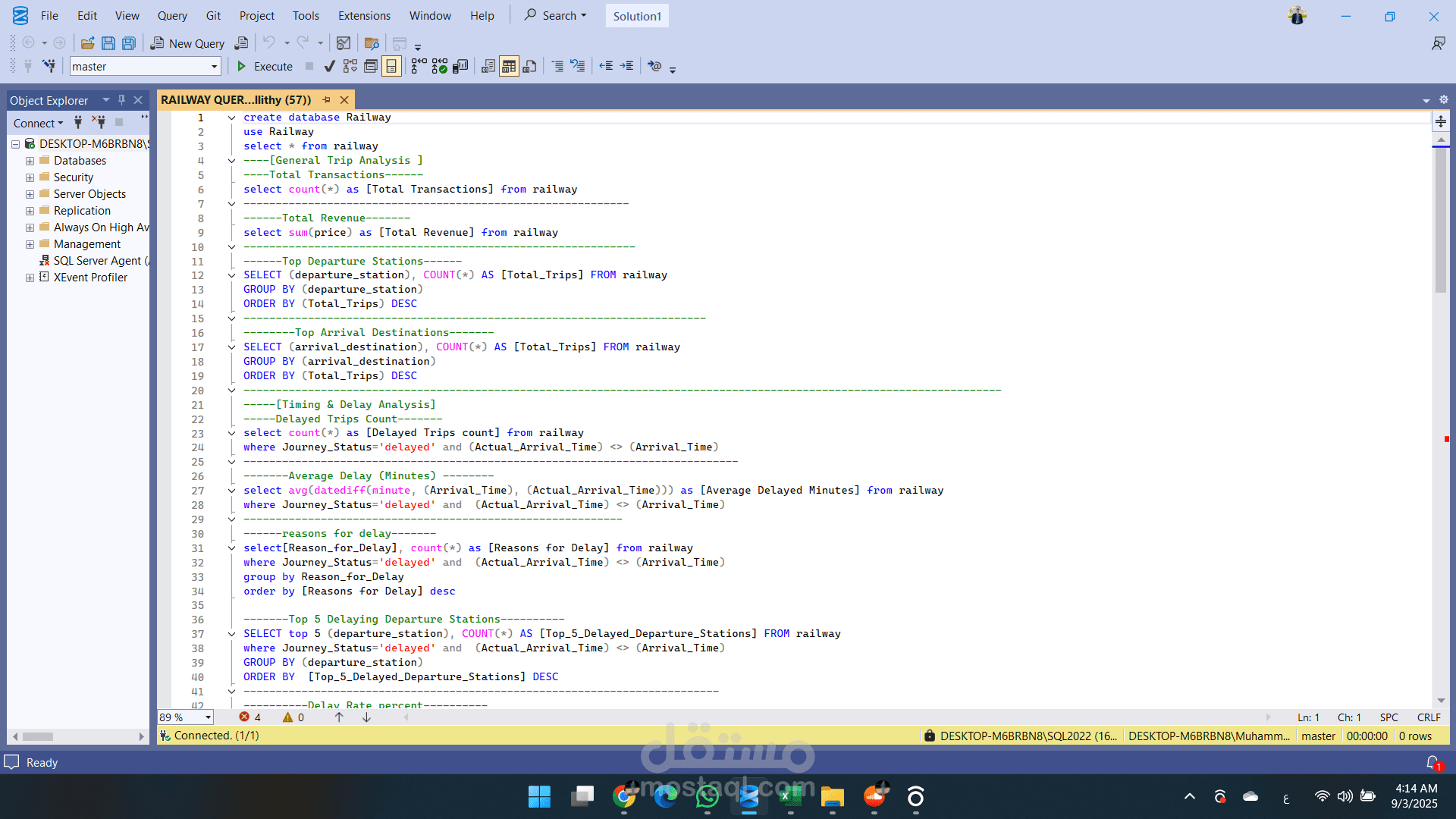Click the Parse checkmark icon

pyautogui.click(x=329, y=67)
